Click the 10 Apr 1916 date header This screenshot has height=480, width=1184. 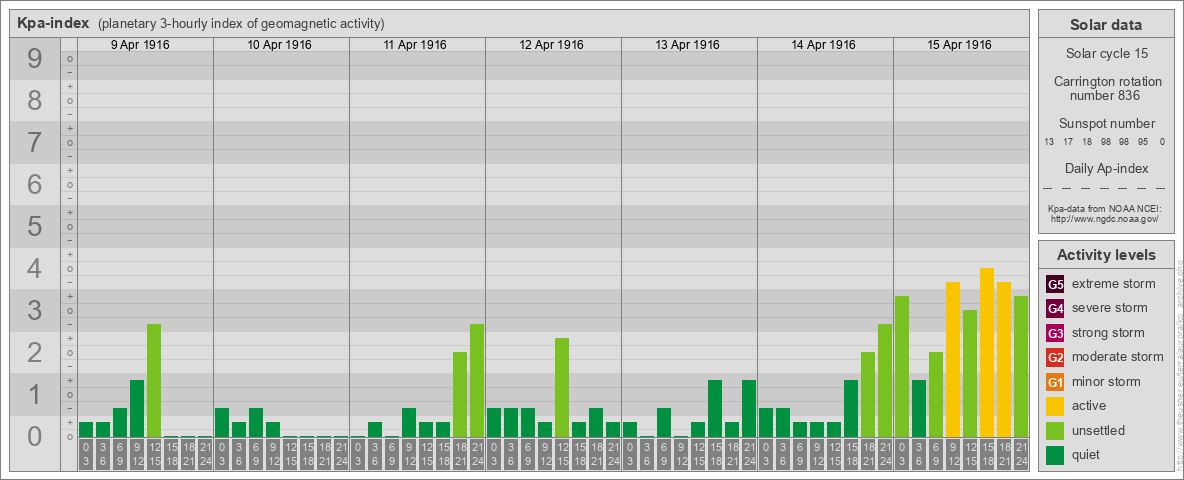tap(281, 45)
